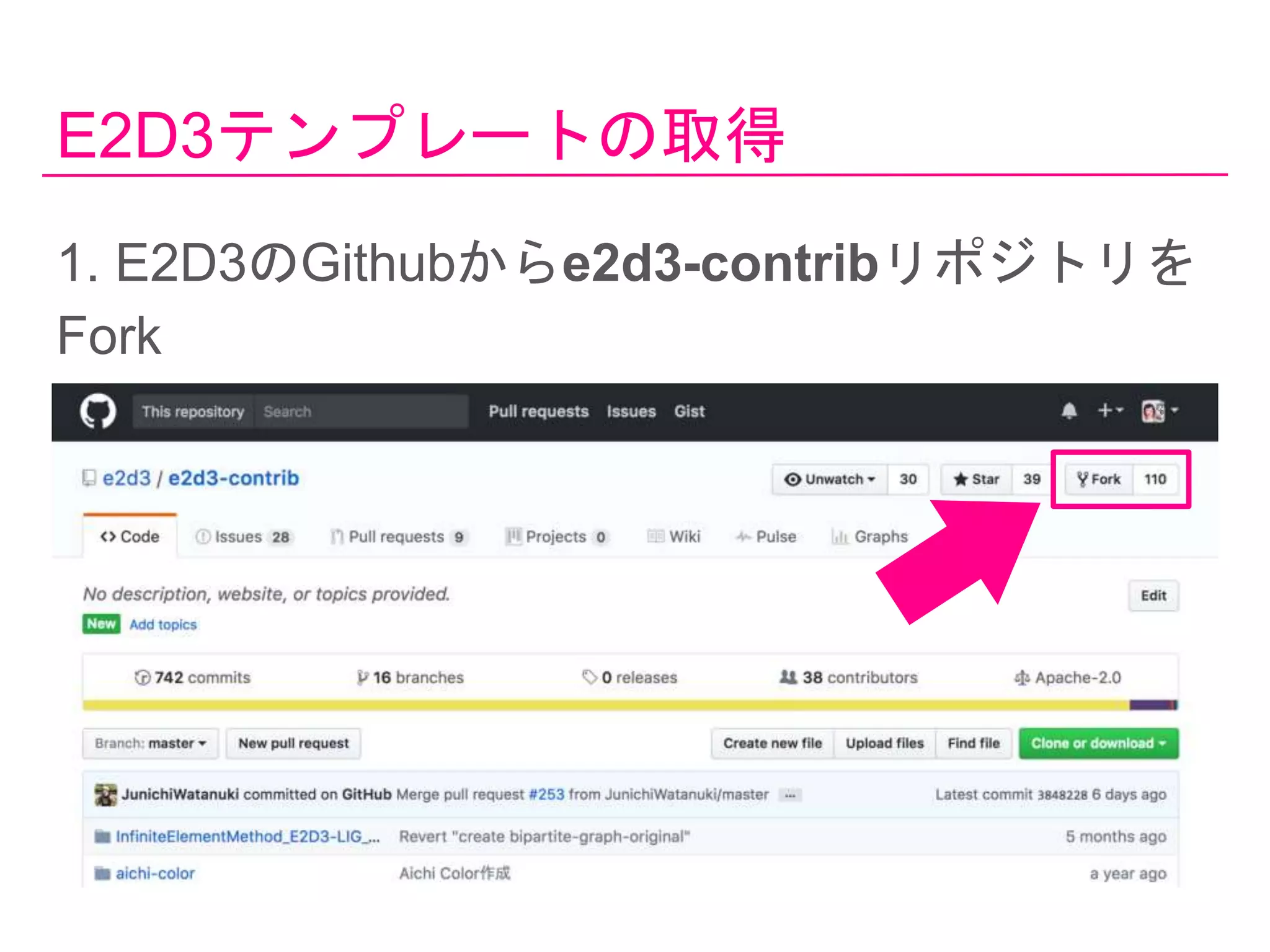The image size is (1270, 952).
Task: Open the Clone or download dropdown
Action: click(1099, 743)
